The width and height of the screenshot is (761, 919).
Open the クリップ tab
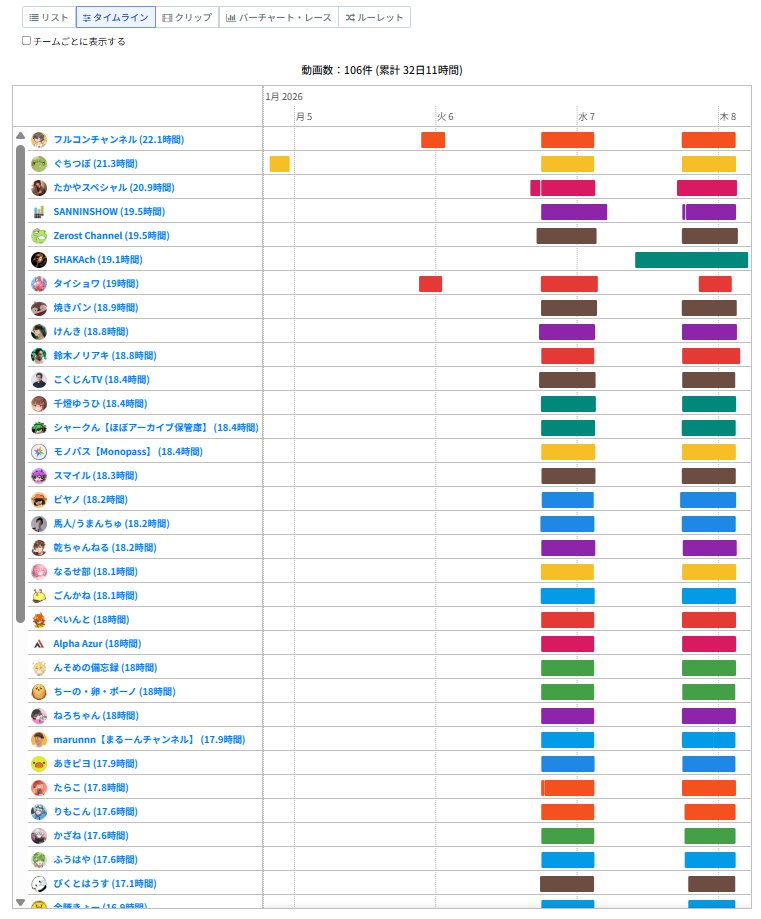coord(187,18)
